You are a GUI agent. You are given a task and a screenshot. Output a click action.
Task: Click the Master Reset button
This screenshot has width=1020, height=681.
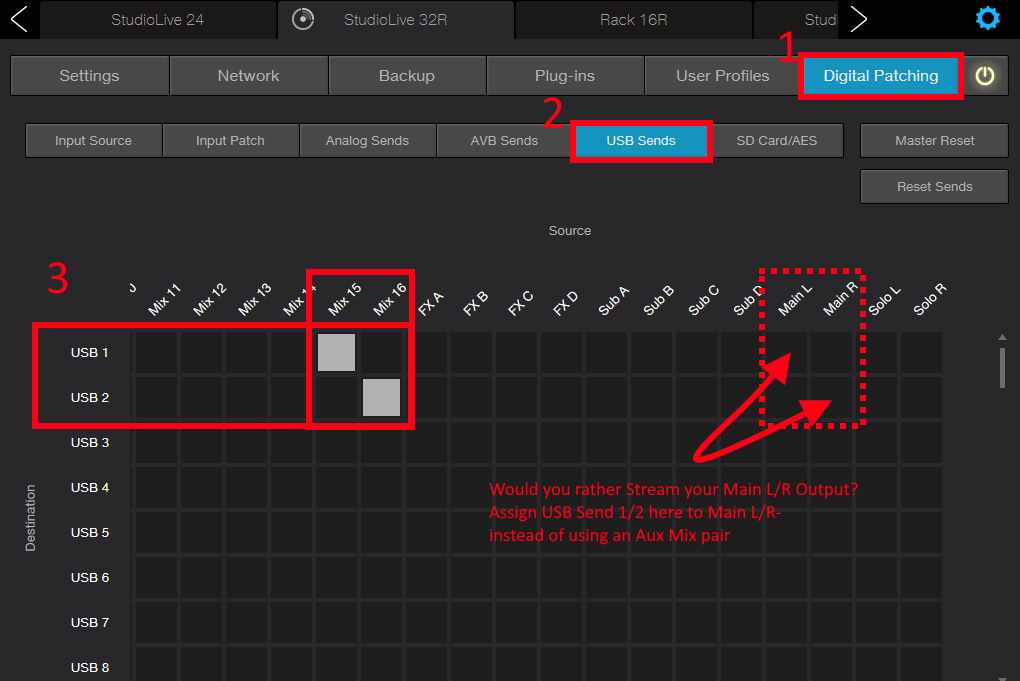click(933, 140)
